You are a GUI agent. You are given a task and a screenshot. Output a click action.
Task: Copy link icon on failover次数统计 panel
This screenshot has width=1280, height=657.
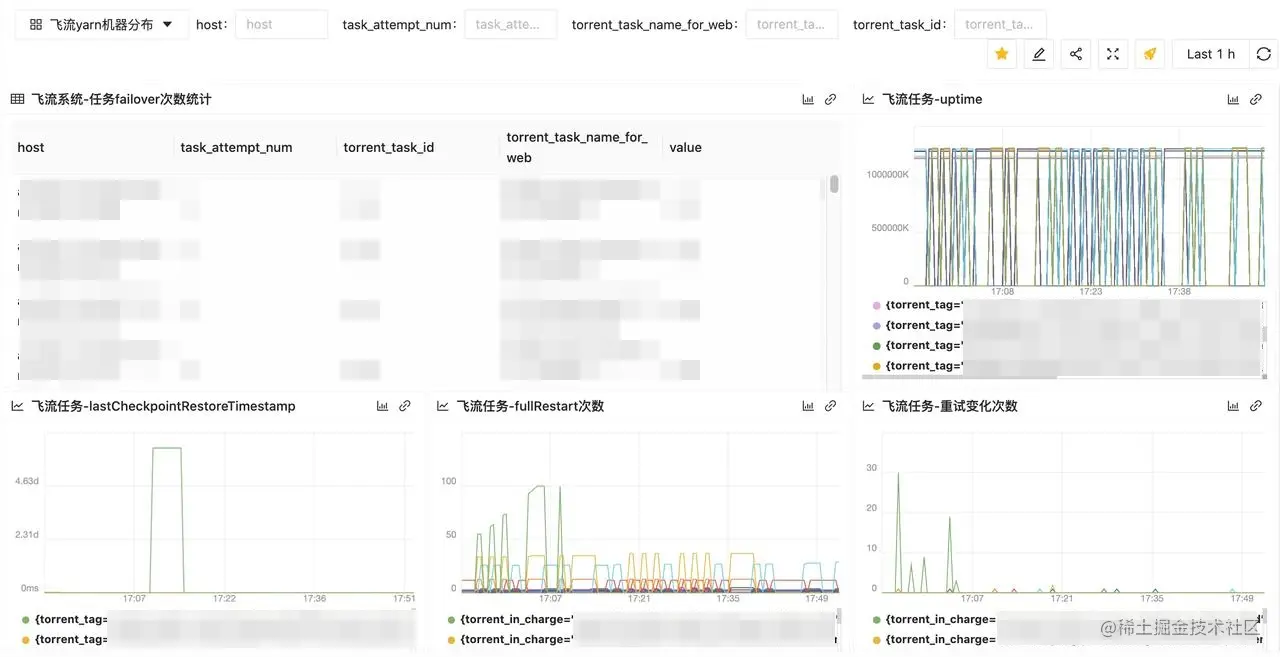830,99
